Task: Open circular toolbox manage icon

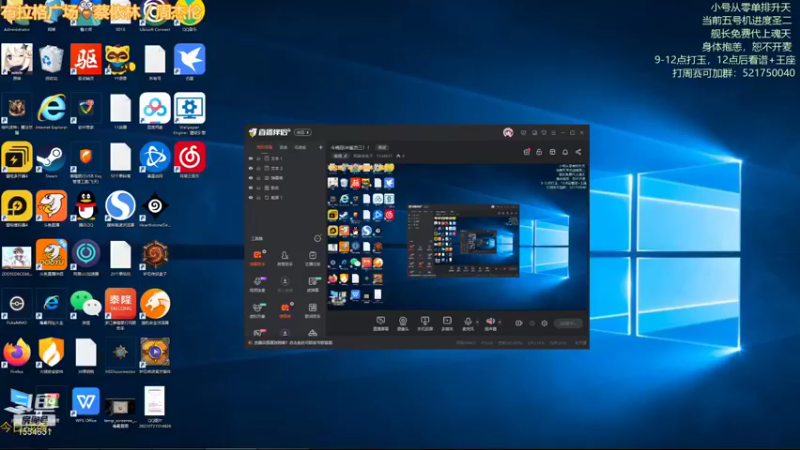Action: point(317,238)
